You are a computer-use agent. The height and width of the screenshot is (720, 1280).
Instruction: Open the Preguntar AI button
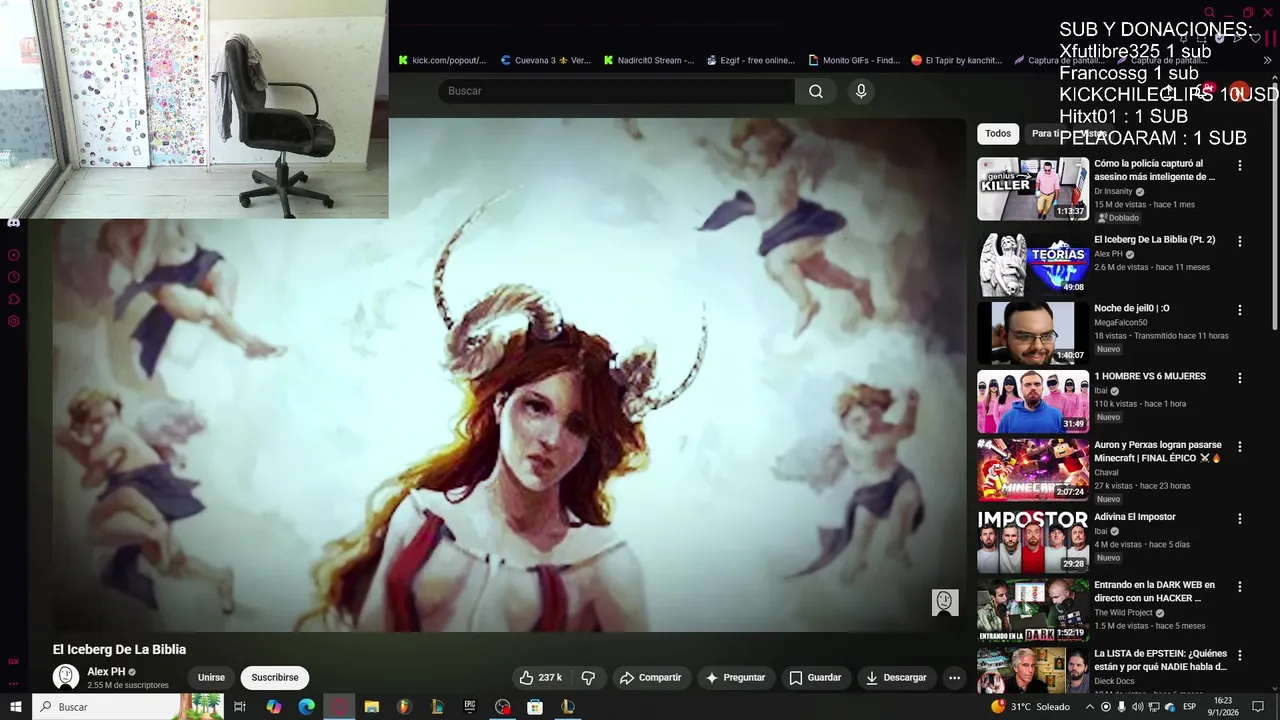(x=735, y=677)
